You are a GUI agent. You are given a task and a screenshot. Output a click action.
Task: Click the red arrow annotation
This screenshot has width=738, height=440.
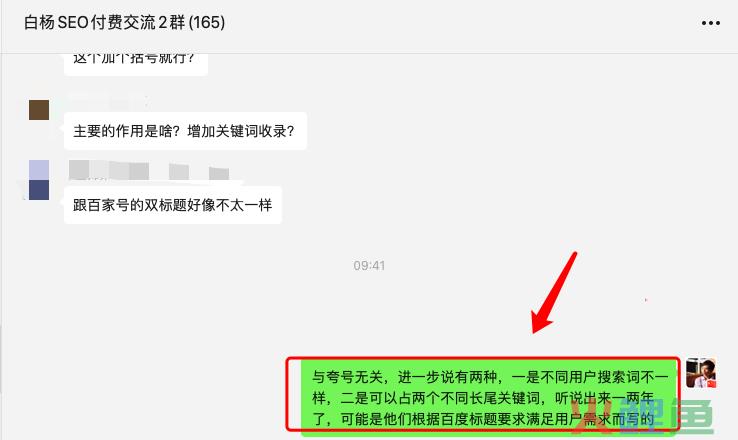pos(554,293)
